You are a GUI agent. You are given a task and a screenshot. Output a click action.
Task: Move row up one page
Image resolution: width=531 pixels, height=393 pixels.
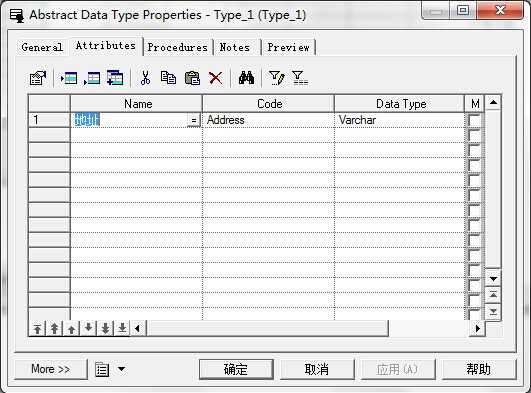(x=54, y=328)
